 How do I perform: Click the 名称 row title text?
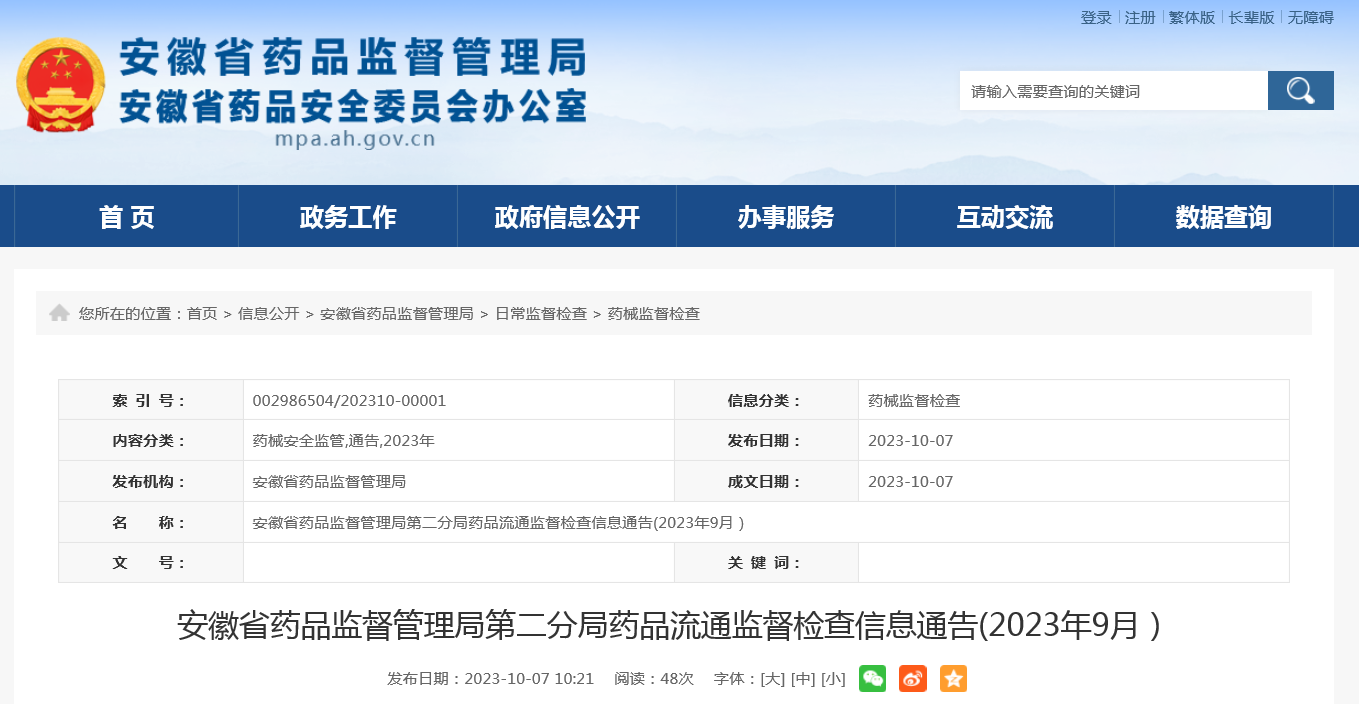(498, 522)
